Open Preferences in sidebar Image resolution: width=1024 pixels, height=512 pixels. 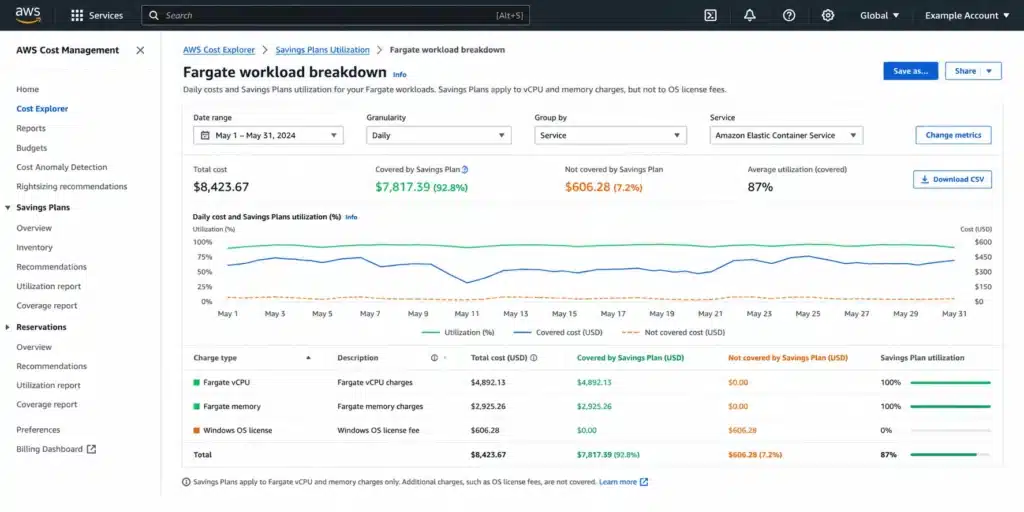(x=38, y=430)
